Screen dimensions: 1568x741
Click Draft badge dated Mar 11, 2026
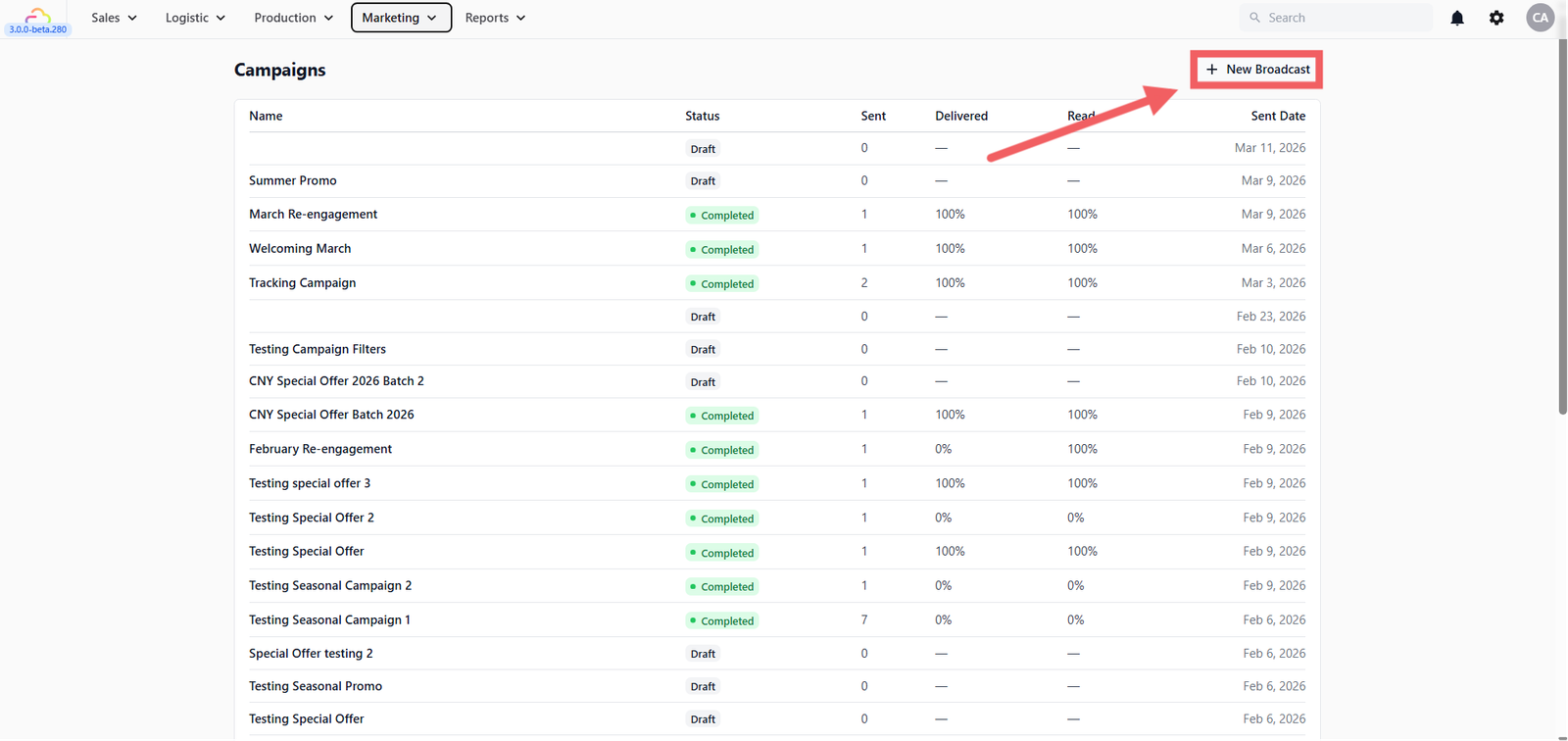tap(703, 149)
